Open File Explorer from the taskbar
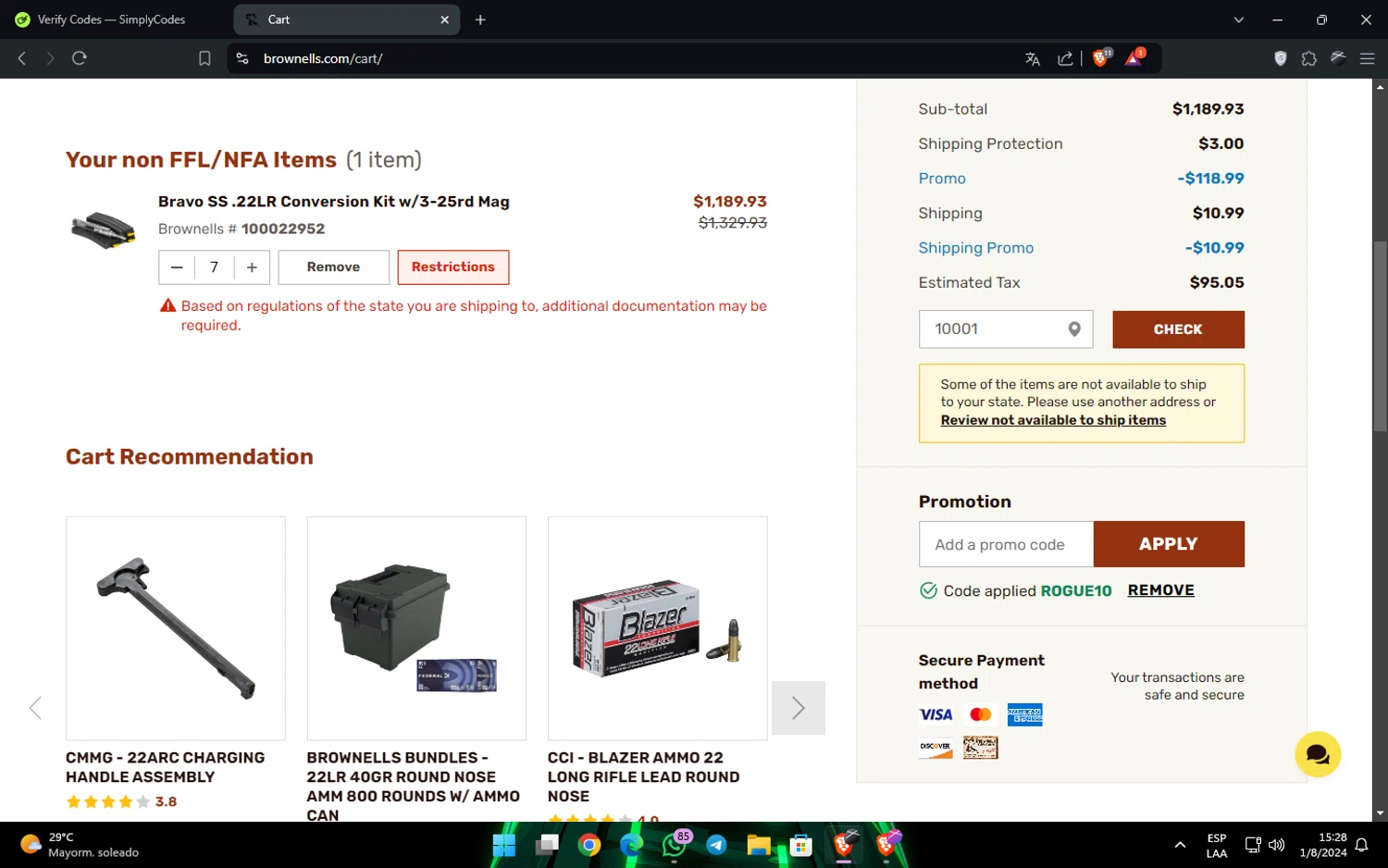The height and width of the screenshot is (868, 1388). [759, 845]
